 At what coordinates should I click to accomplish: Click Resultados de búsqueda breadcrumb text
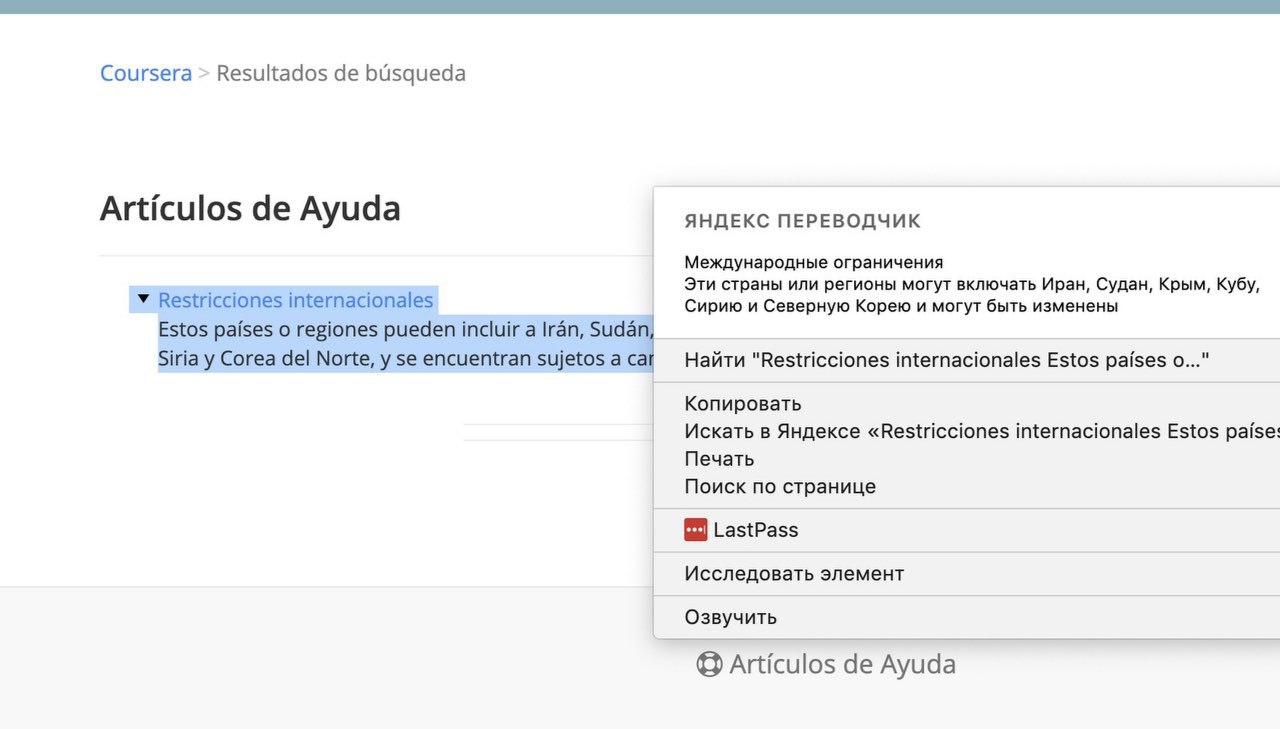(x=341, y=73)
